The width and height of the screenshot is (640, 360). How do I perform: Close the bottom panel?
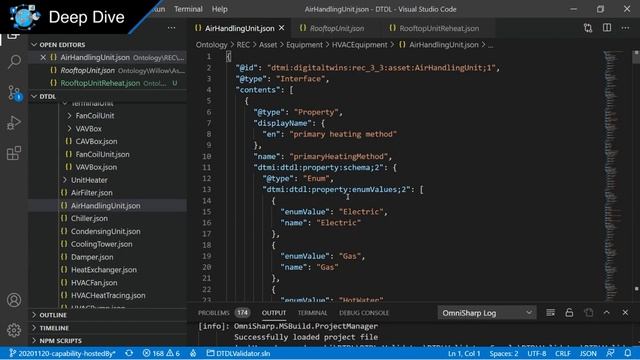pyautogui.click(x=625, y=312)
